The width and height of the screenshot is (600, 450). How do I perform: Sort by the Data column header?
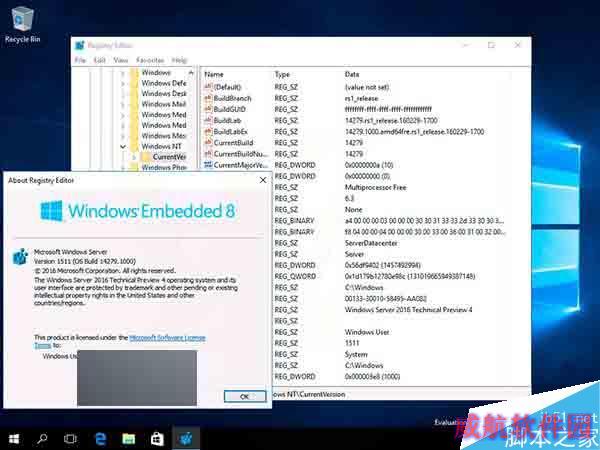tap(352, 74)
